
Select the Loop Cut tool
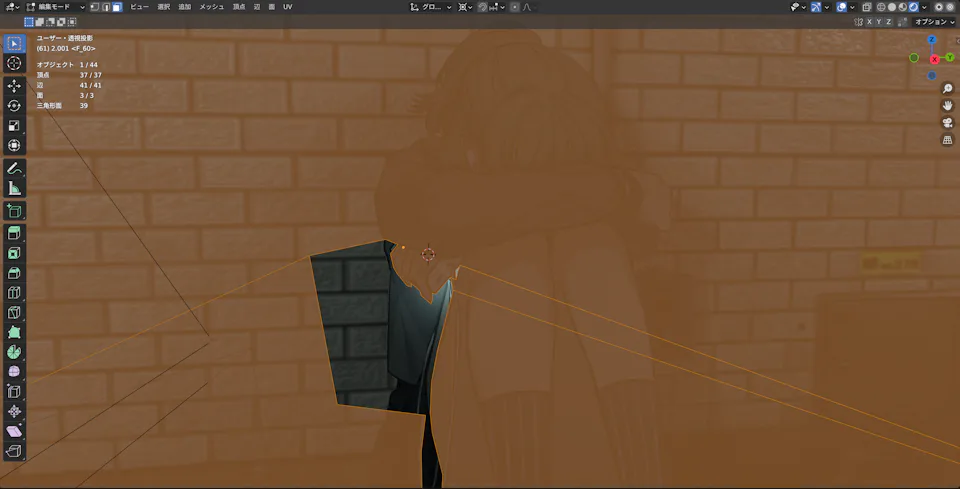(x=14, y=293)
